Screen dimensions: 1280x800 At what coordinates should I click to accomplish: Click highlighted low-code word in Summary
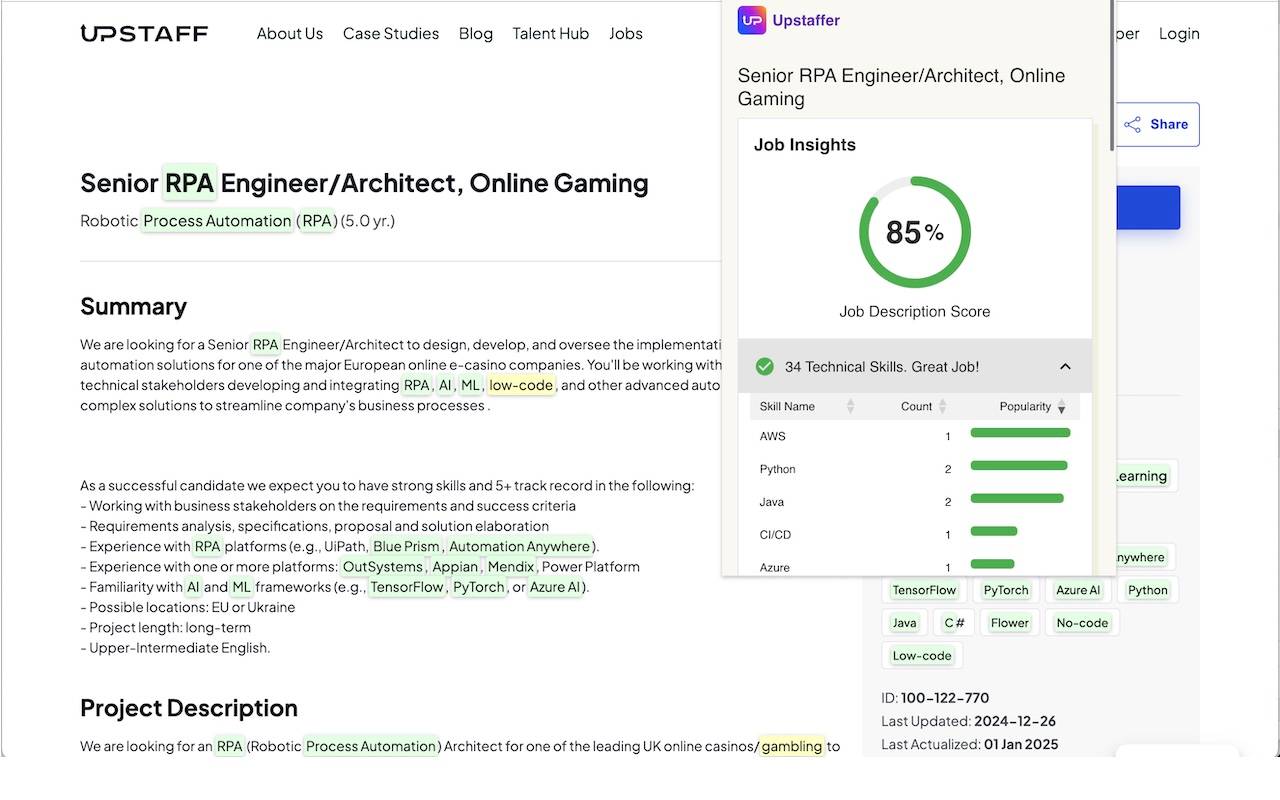click(521, 385)
